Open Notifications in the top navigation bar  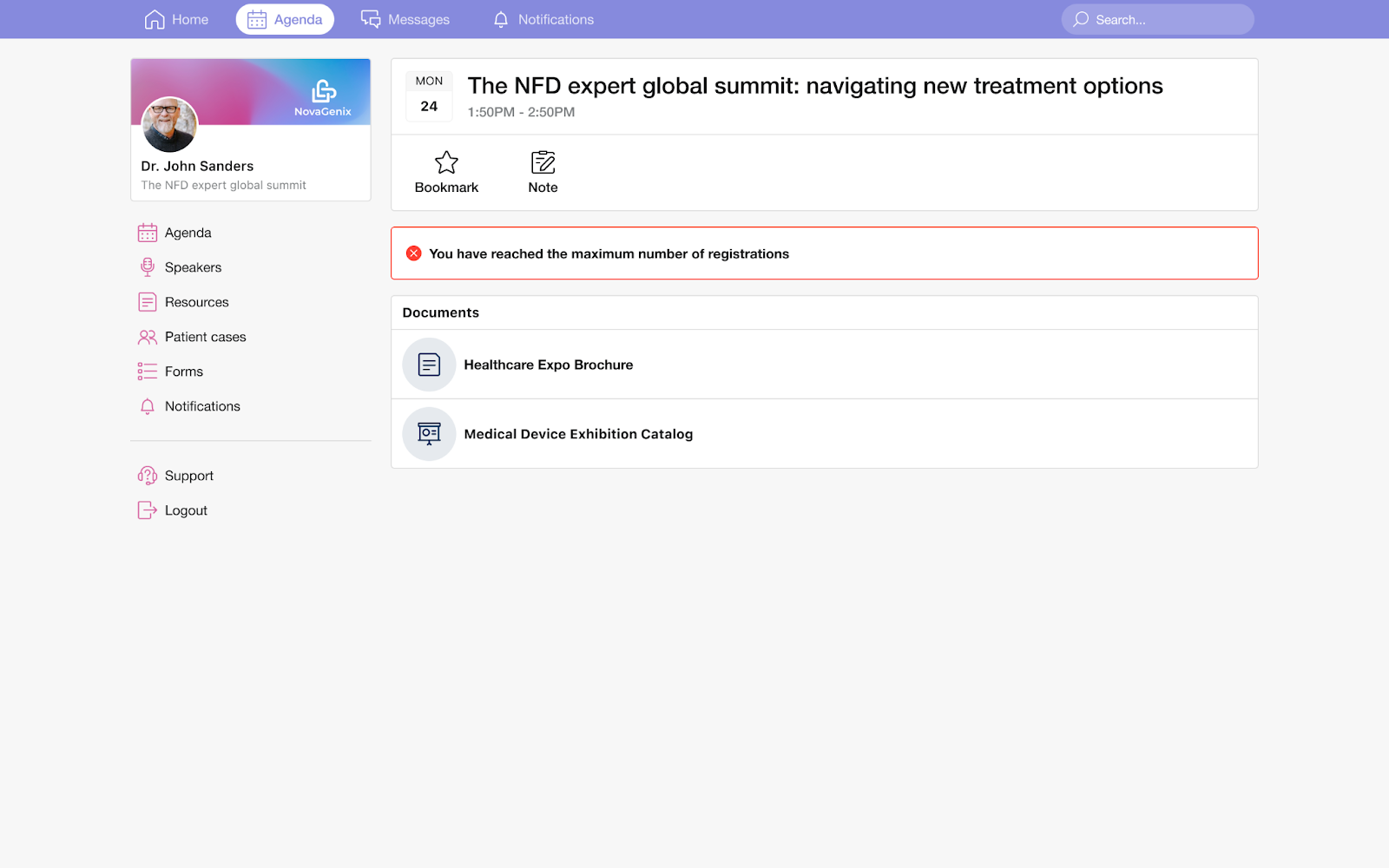543,19
